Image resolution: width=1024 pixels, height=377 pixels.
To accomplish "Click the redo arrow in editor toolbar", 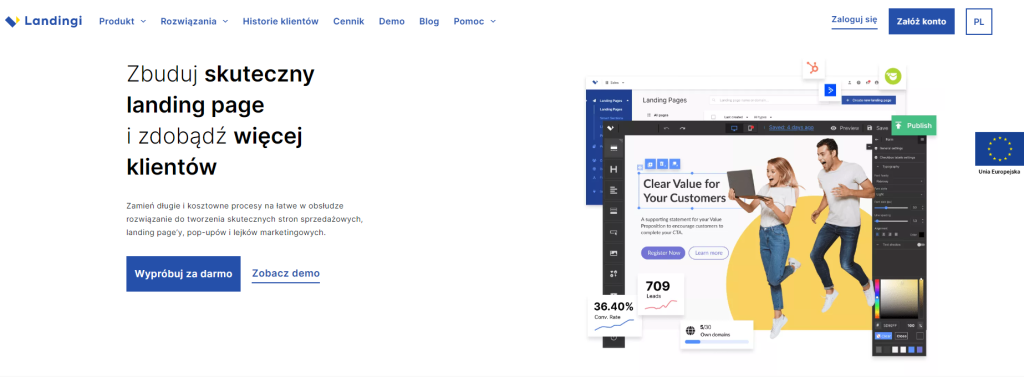I will point(682,128).
